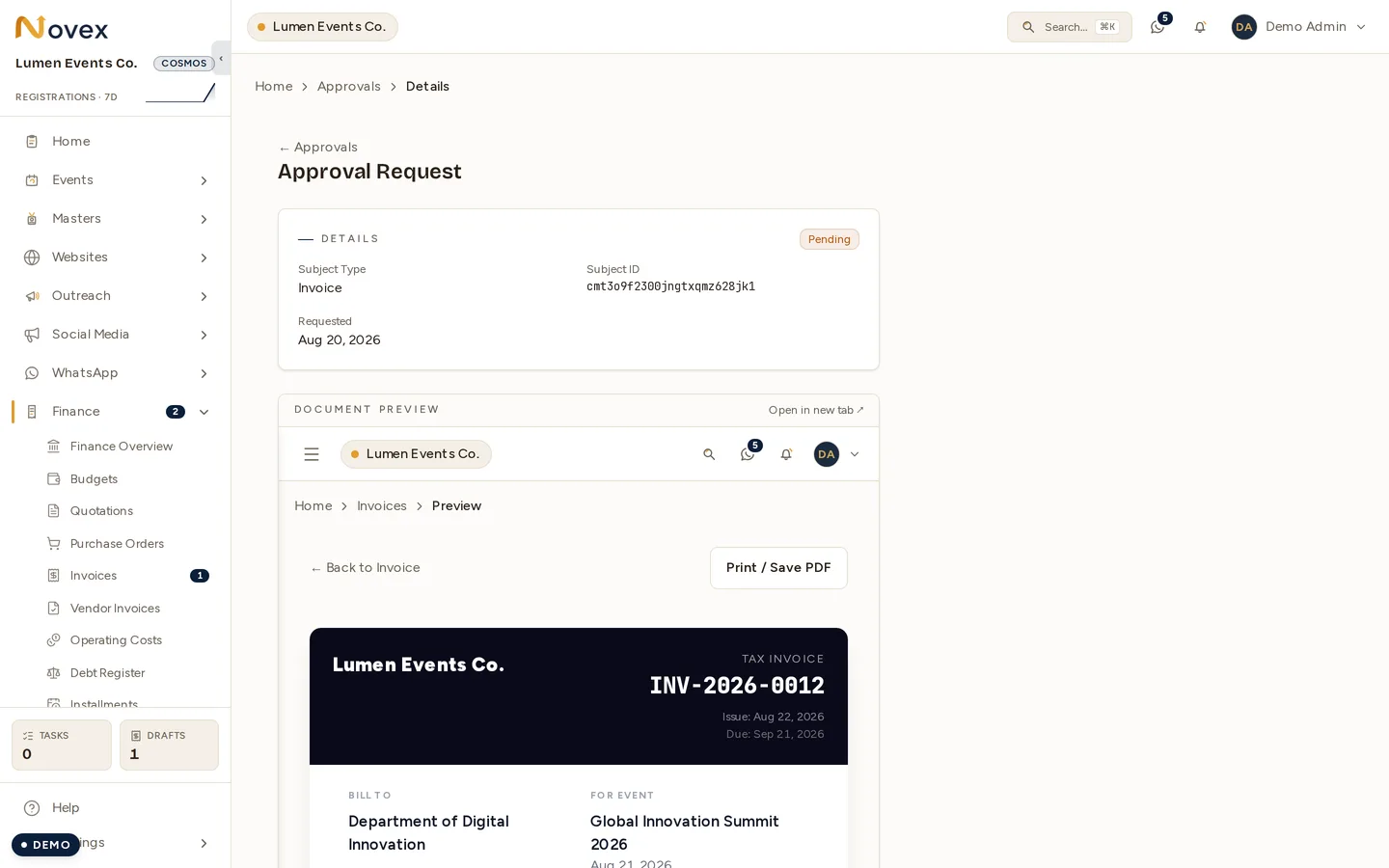The height and width of the screenshot is (868, 1389).
Task: Select Vendor Invoices in the sidebar
Action: click(x=115, y=609)
